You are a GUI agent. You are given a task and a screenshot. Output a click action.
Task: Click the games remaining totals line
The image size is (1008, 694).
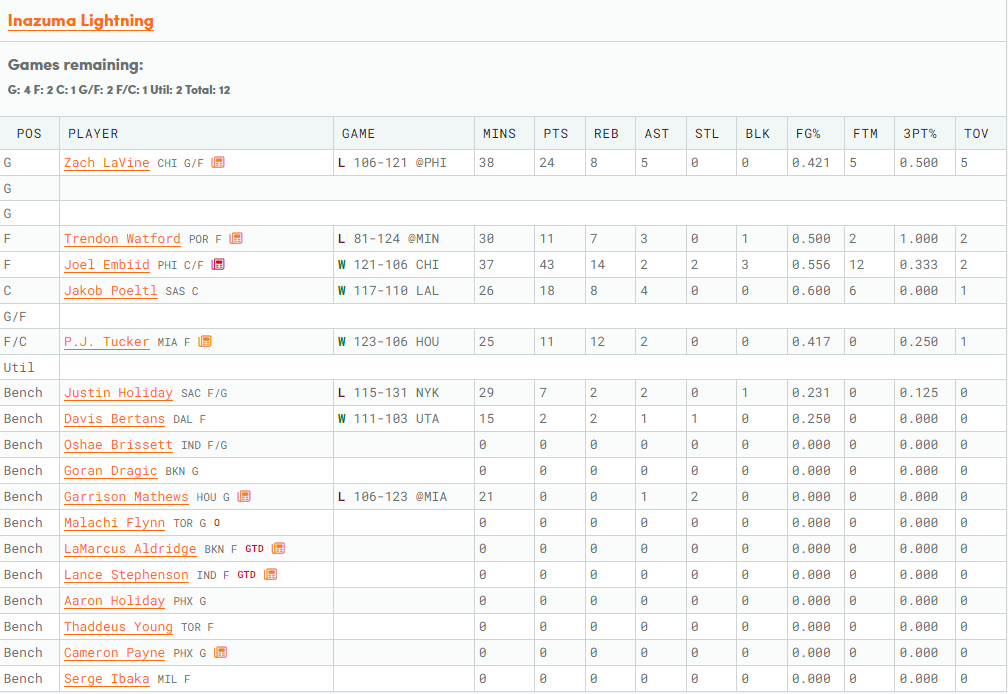coord(119,90)
